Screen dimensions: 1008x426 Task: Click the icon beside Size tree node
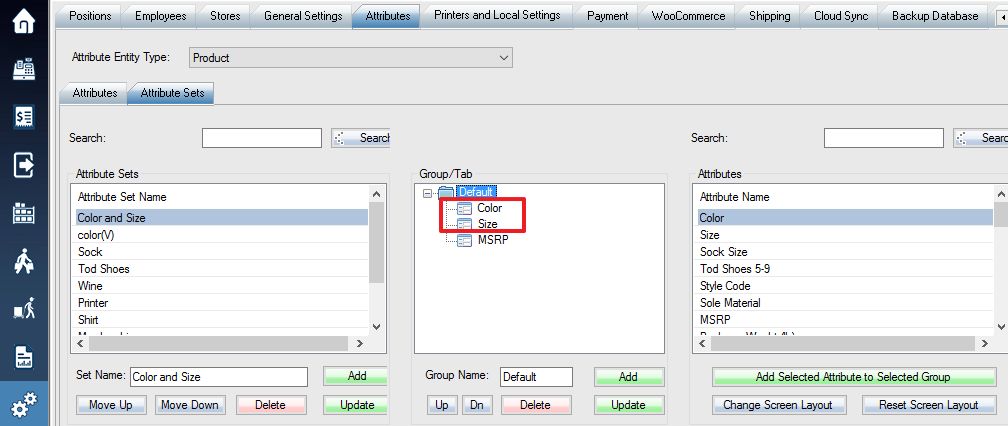[465, 224]
